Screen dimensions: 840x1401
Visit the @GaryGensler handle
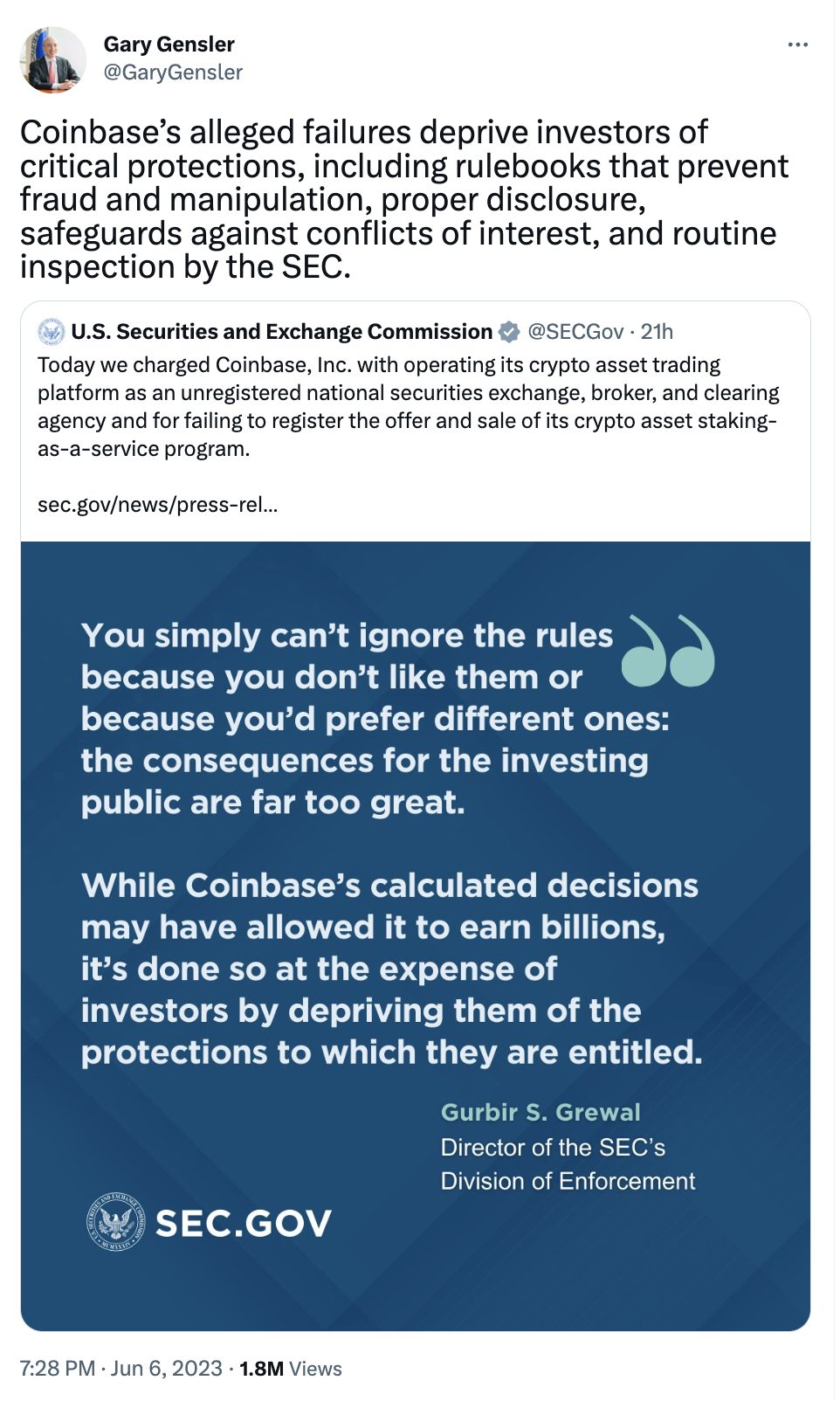[x=173, y=72]
